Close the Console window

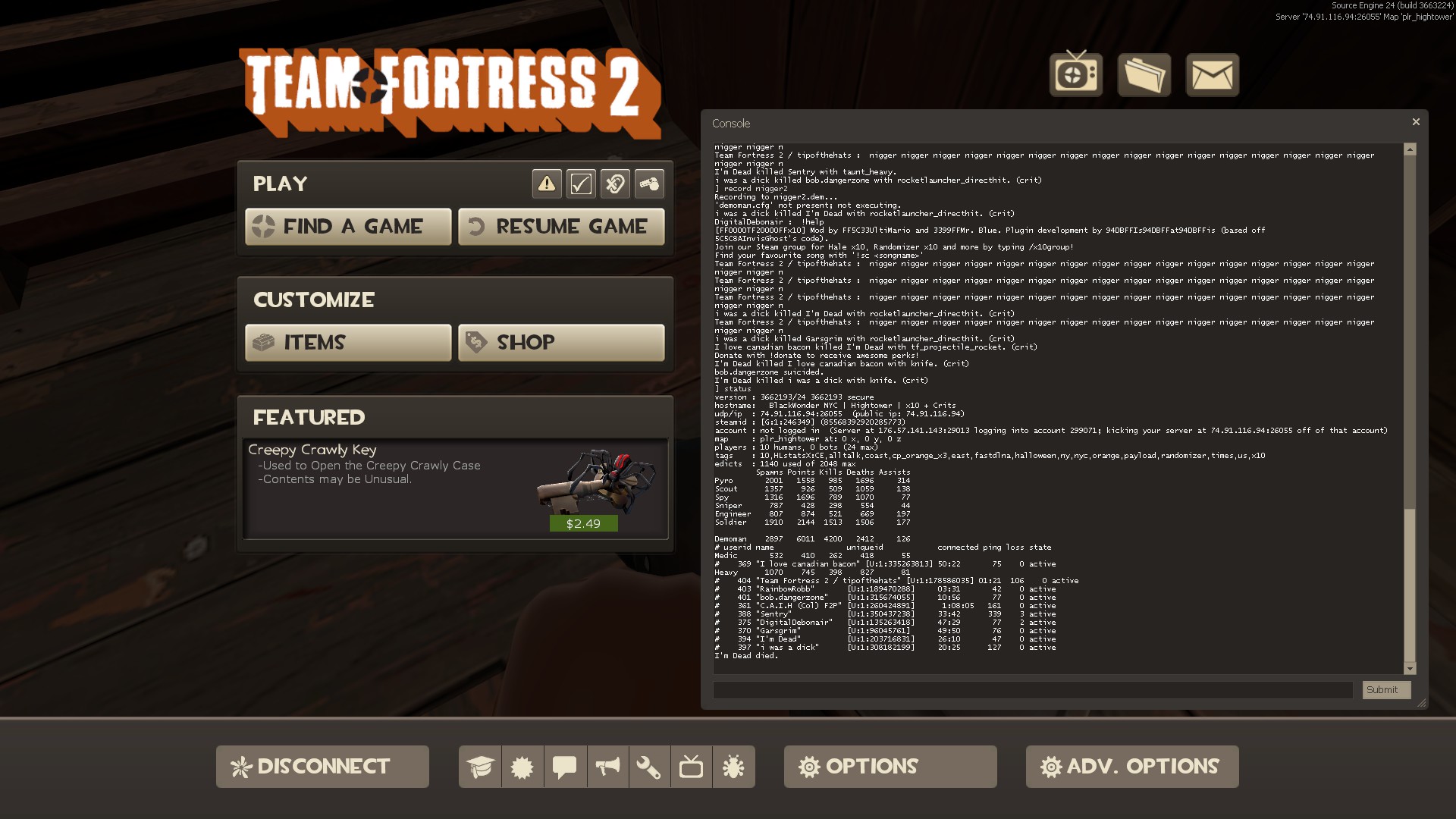[1415, 122]
